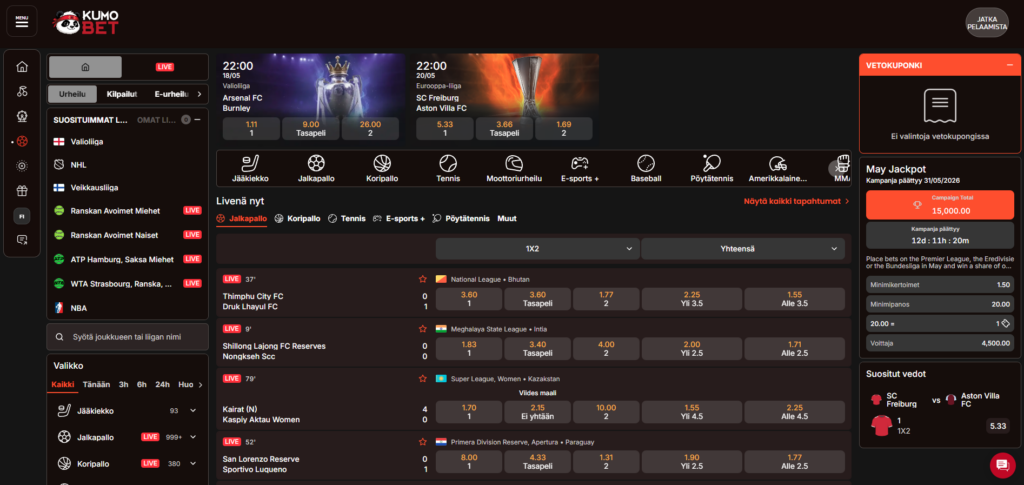Image resolution: width=1024 pixels, height=485 pixels.
Task: Switch to the E-urheilu tab
Action: 172,94
